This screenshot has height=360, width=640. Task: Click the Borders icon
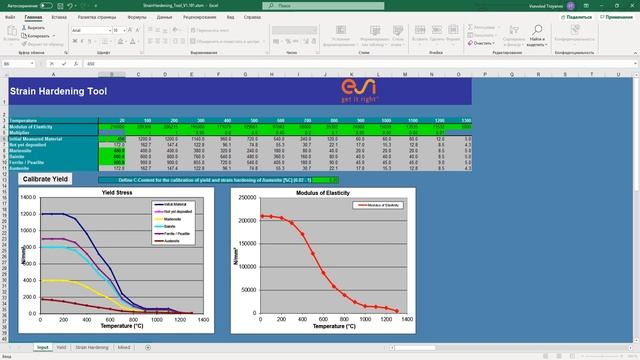coord(105,41)
